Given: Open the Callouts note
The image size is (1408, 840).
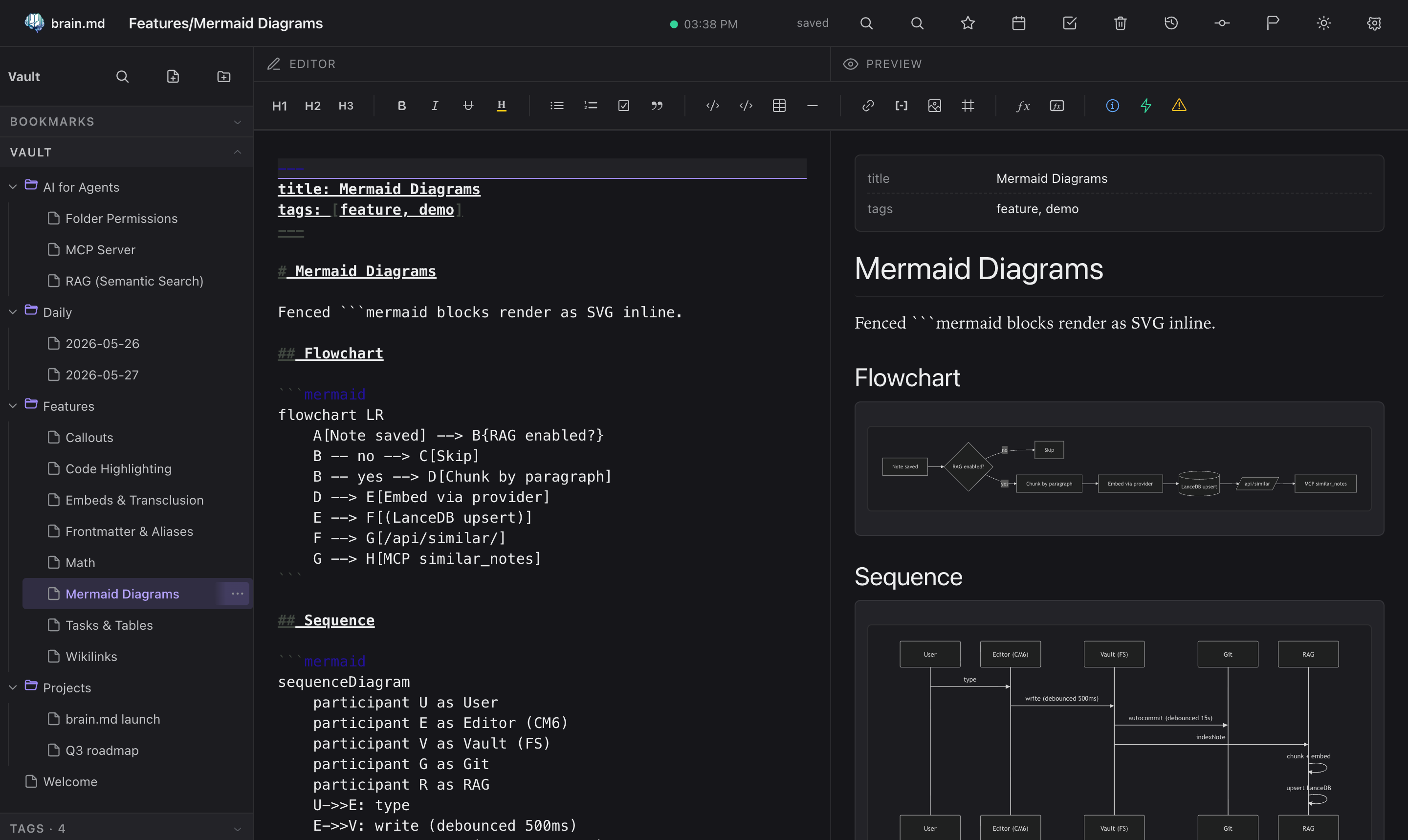Looking at the screenshot, I should tap(89, 438).
